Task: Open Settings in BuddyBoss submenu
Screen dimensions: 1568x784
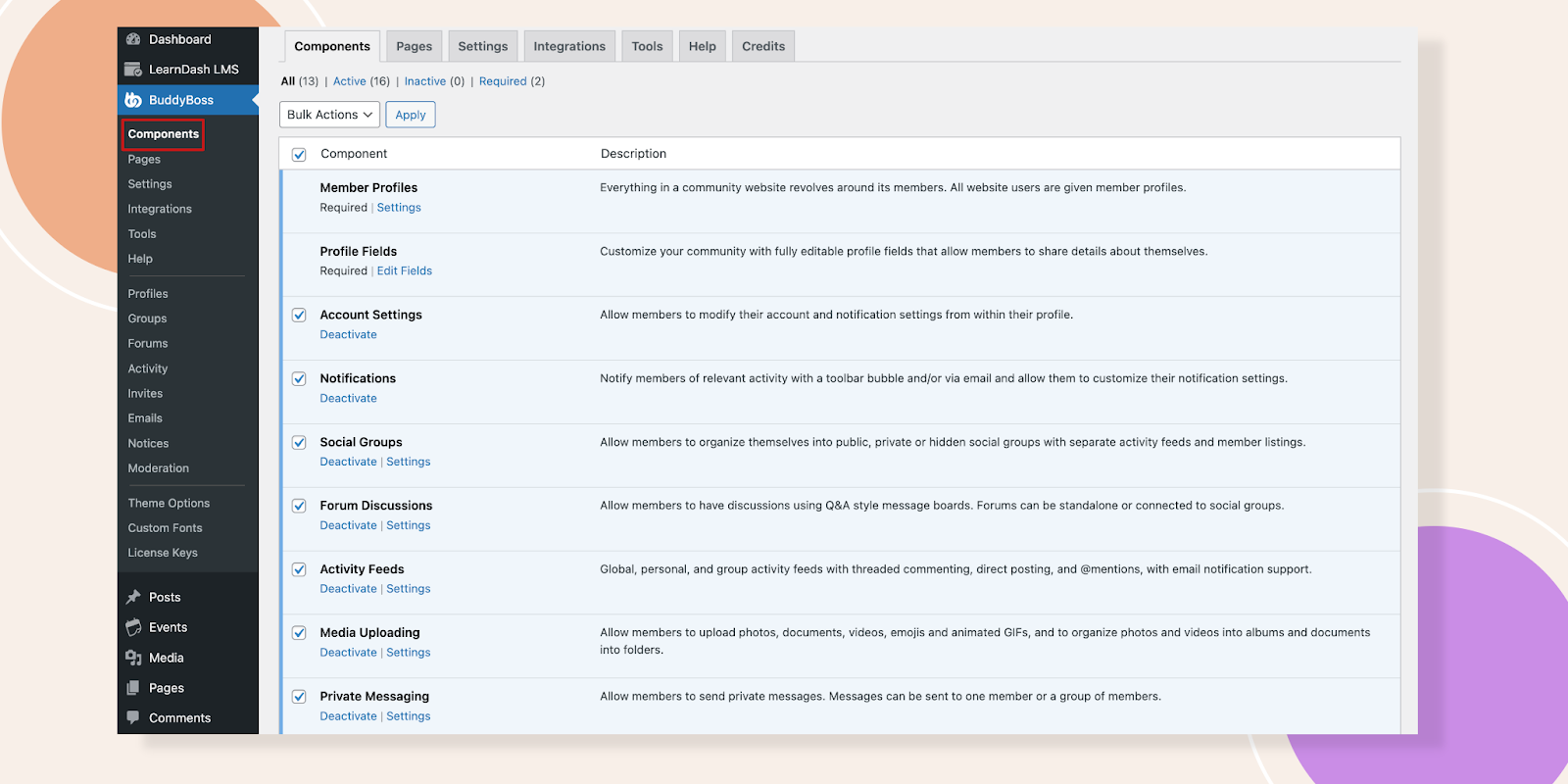Action: [x=150, y=184]
